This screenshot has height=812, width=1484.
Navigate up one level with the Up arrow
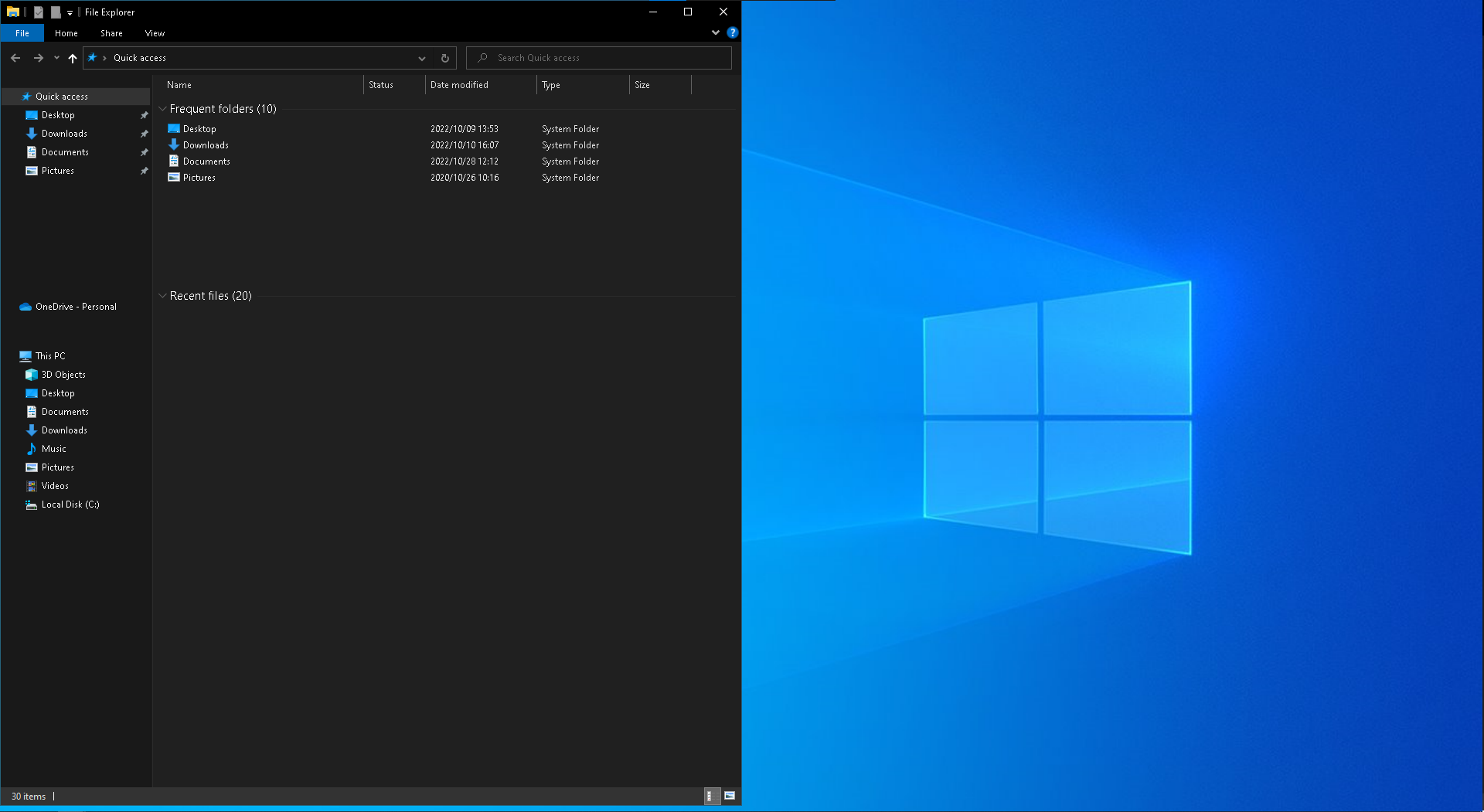pyautogui.click(x=72, y=58)
